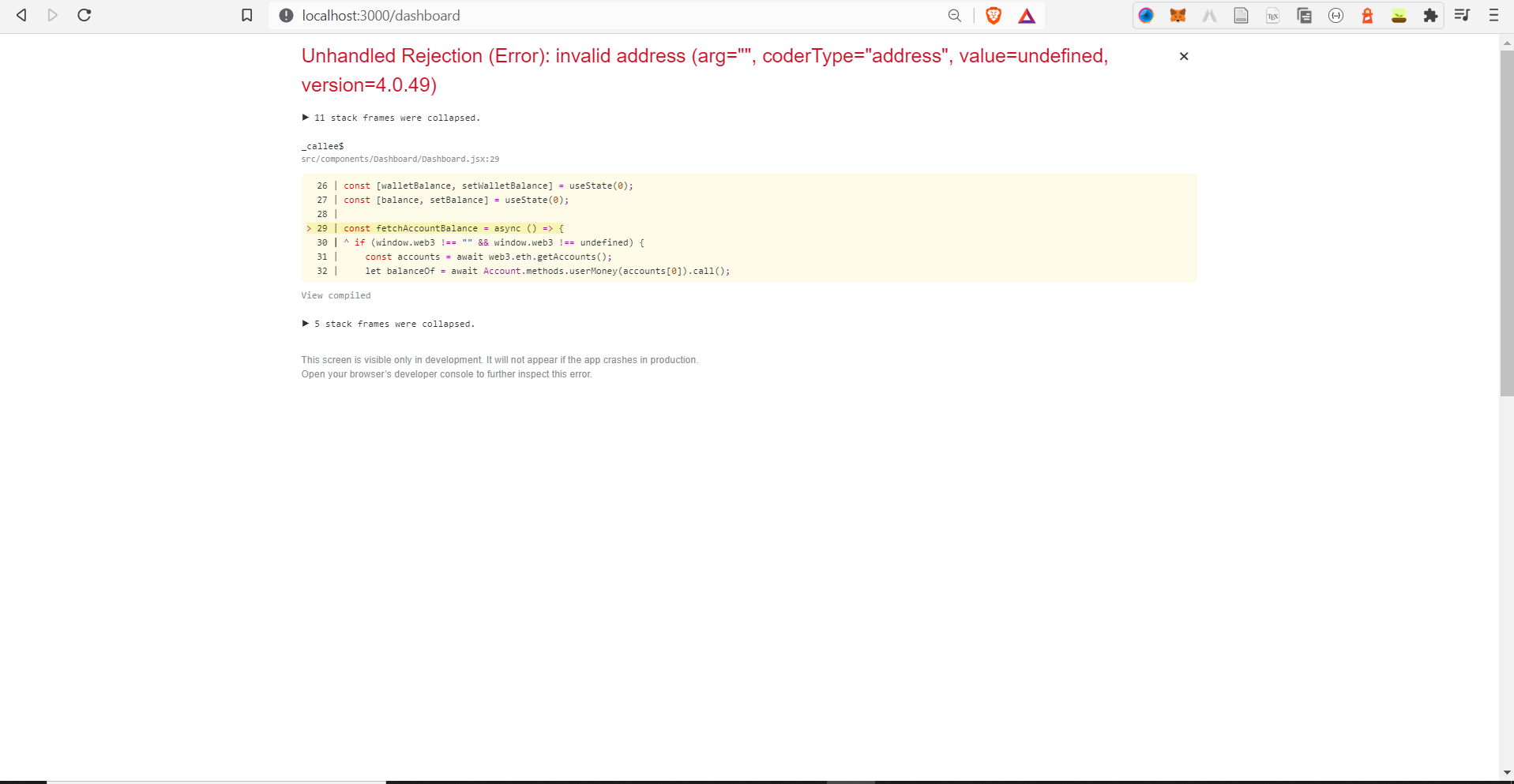
Task: Open the MetaMask fox extension
Action: click(x=1178, y=15)
